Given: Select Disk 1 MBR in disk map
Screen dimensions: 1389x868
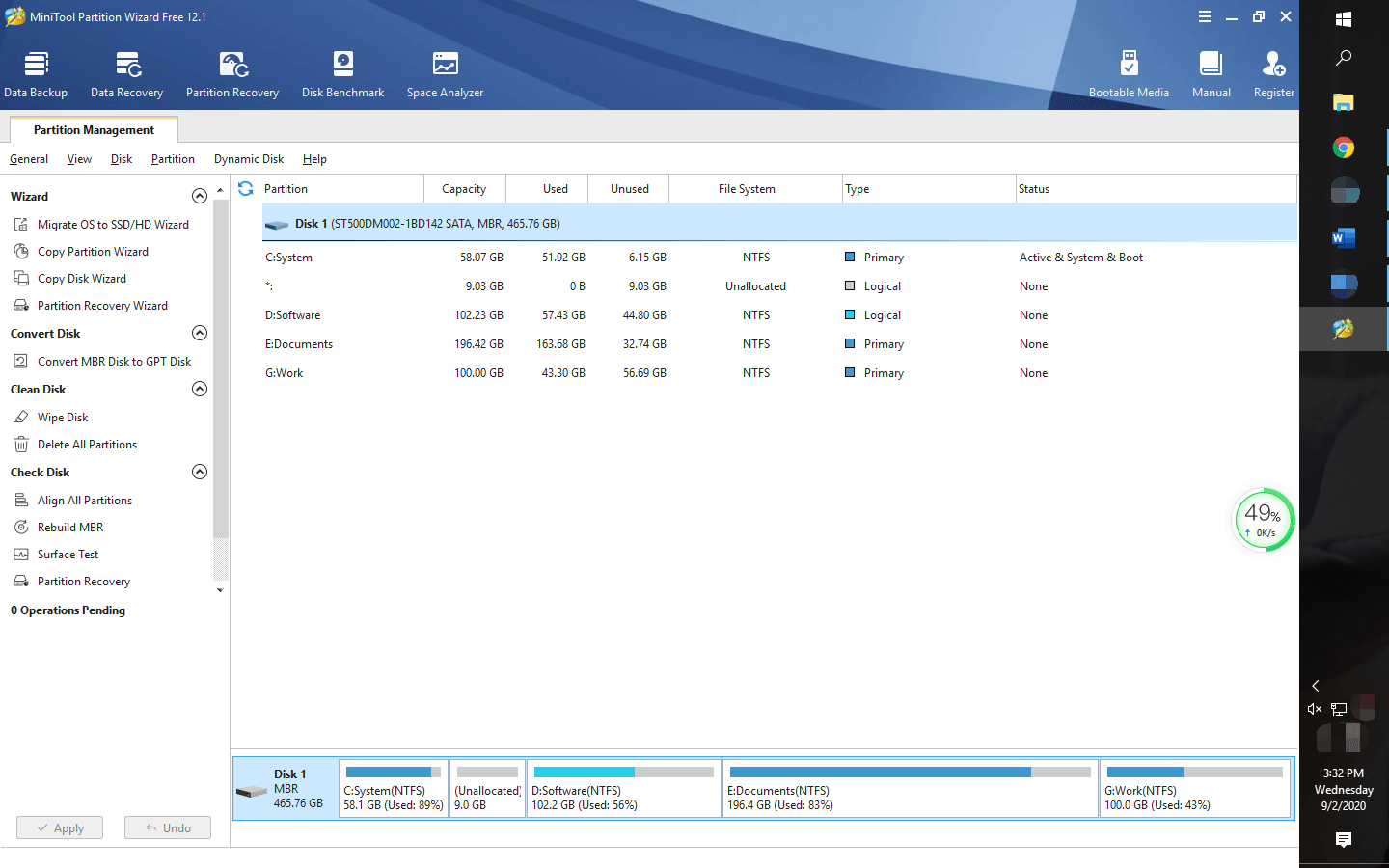Looking at the screenshot, I should 286,789.
